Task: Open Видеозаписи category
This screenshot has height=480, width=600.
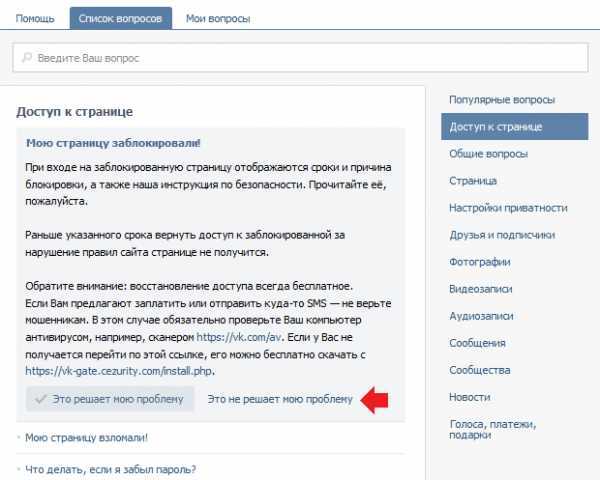Action: (481, 289)
